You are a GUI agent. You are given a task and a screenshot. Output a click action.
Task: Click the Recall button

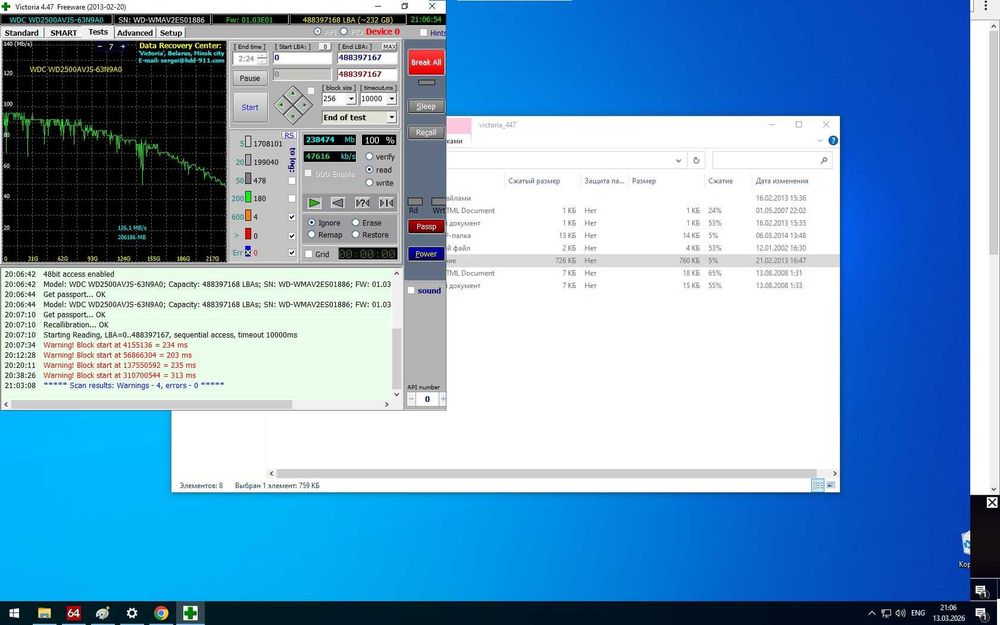click(x=426, y=133)
